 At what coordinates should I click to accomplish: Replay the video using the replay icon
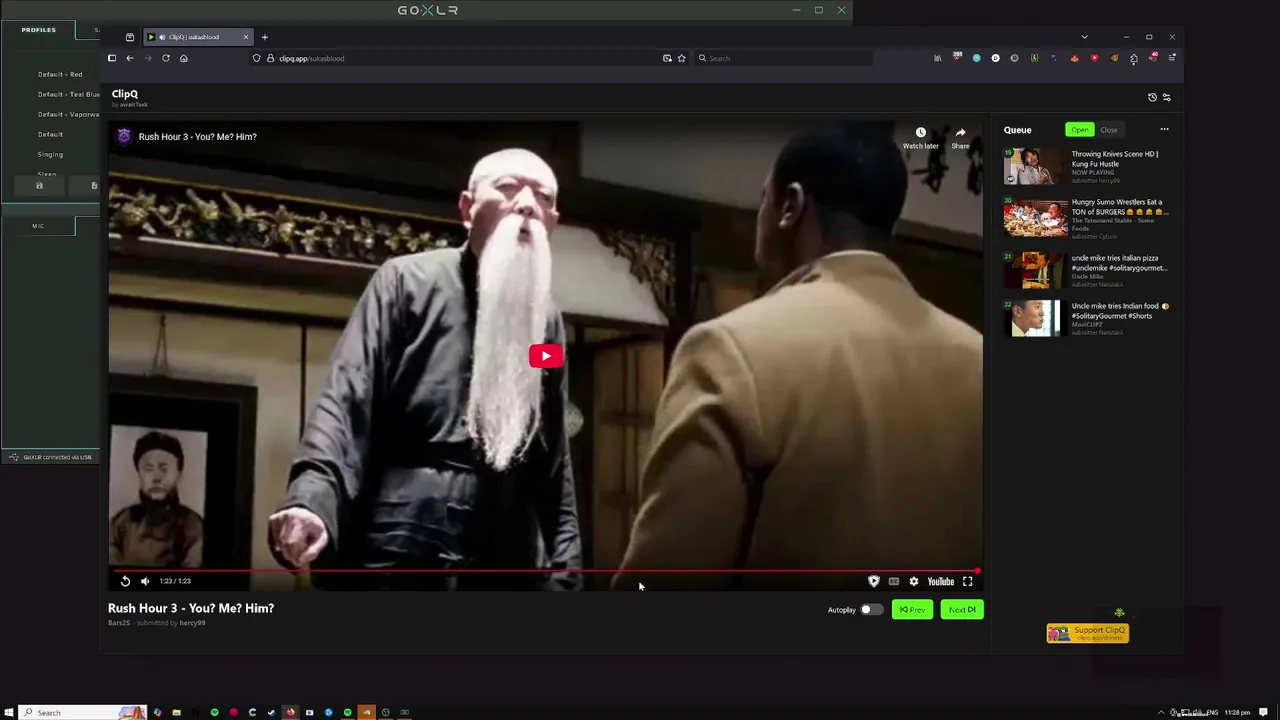(125, 581)
